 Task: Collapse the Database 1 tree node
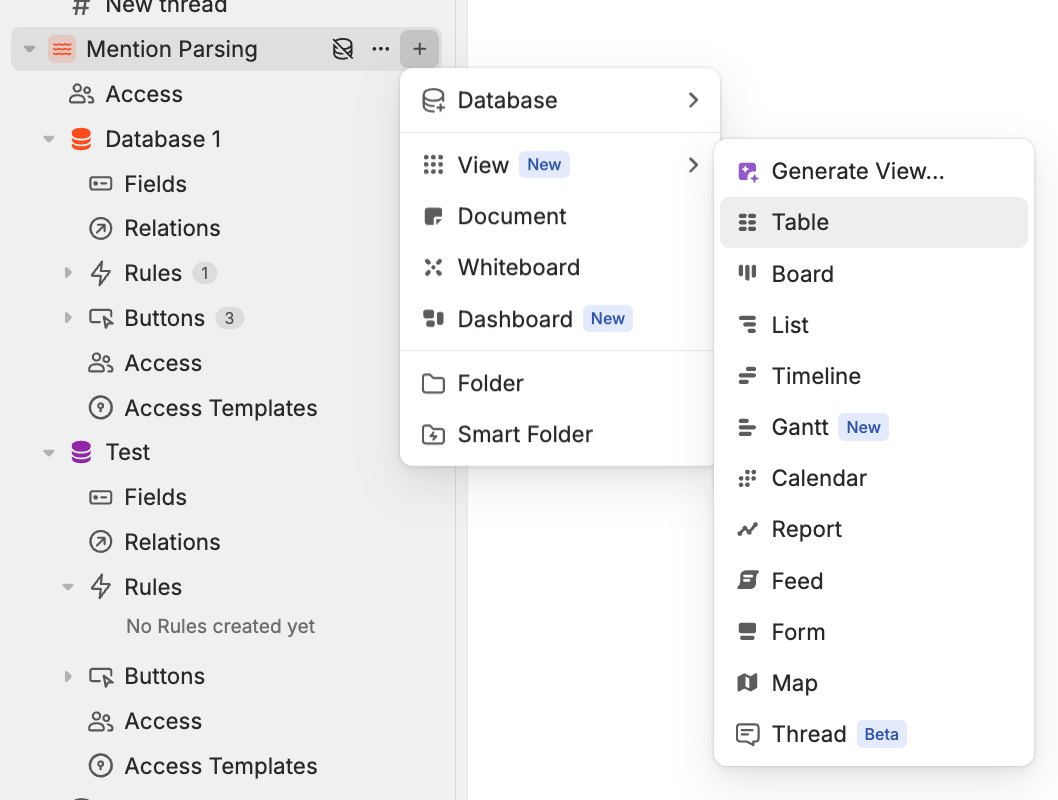click(x=49, y=139)
